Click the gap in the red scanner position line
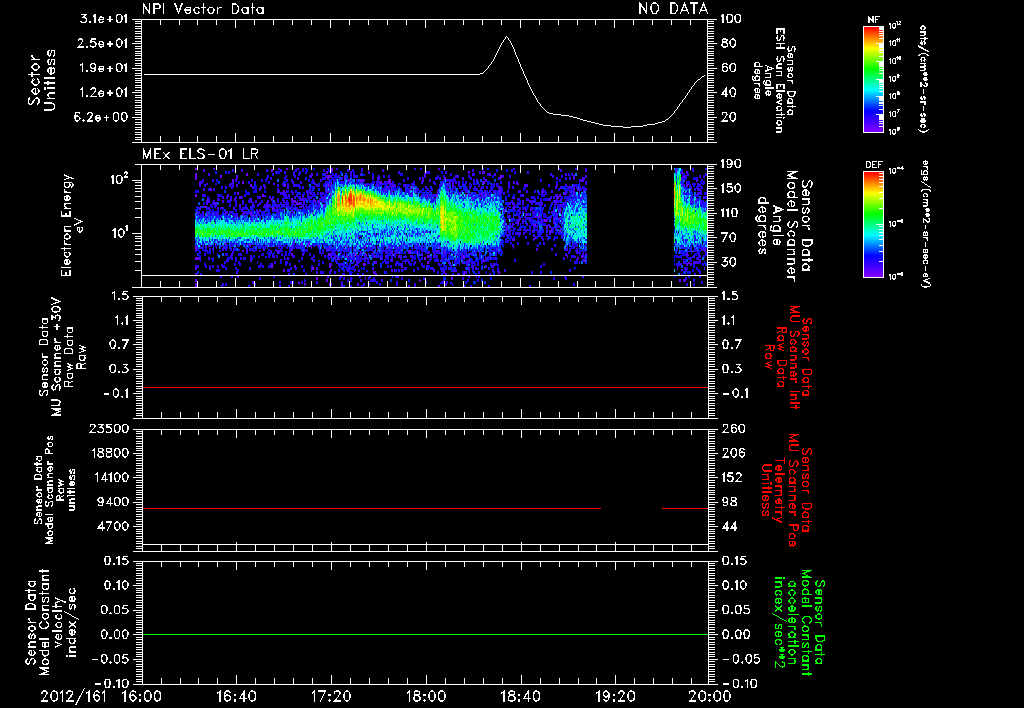Image resolution: width=1024 pixels, height=708 pixels. click(632, 508)
